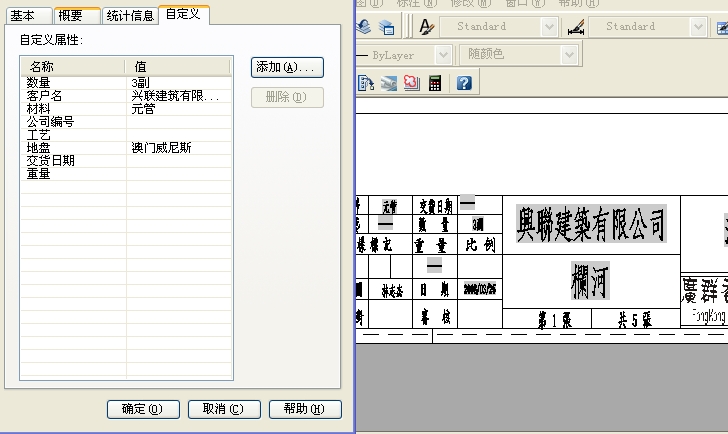Expand the dimension style Standard dropdown
728x434 pixels.
[698, 26]
